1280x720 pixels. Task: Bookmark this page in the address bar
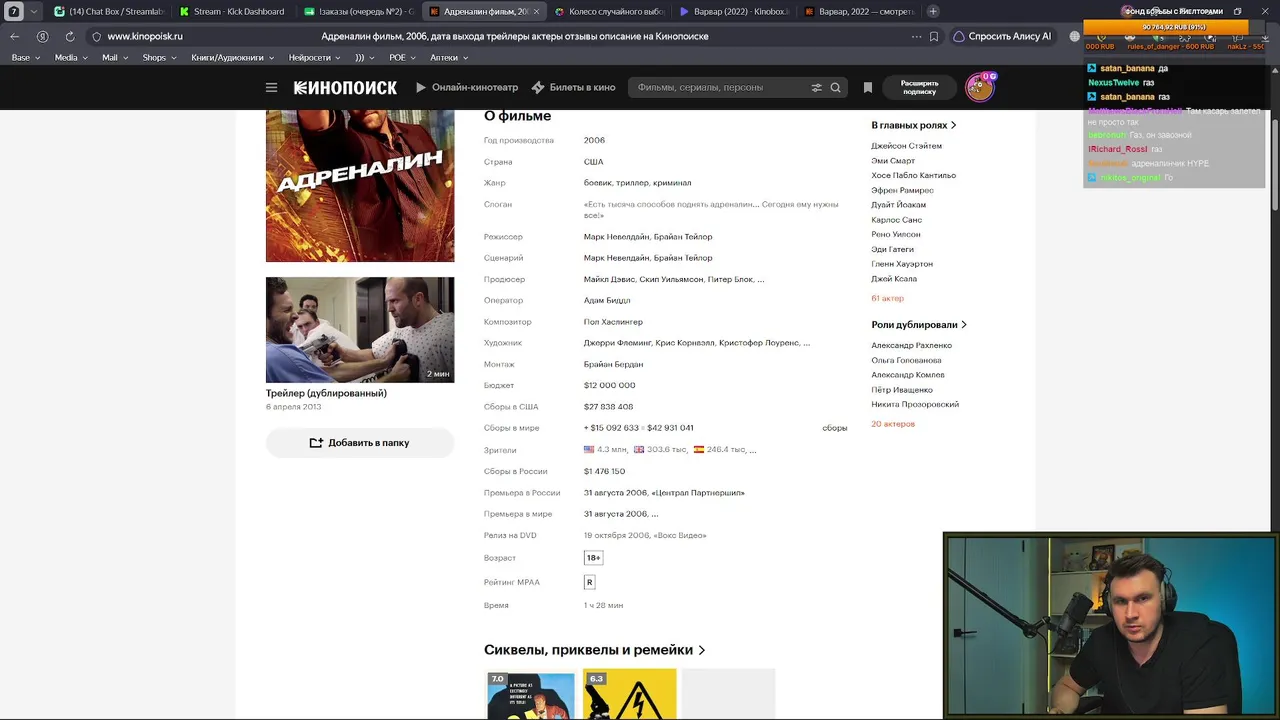coord(934,36)
